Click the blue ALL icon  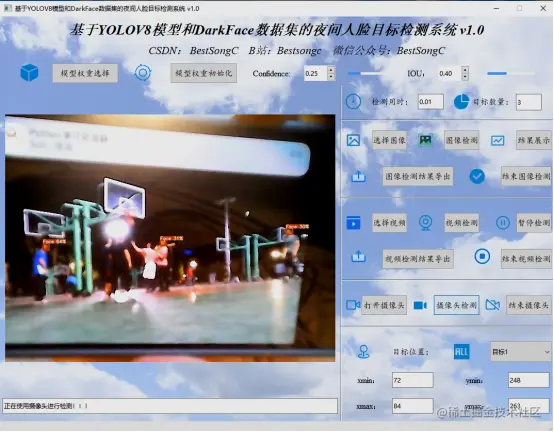pyautogui.click(x=461, y=352)
